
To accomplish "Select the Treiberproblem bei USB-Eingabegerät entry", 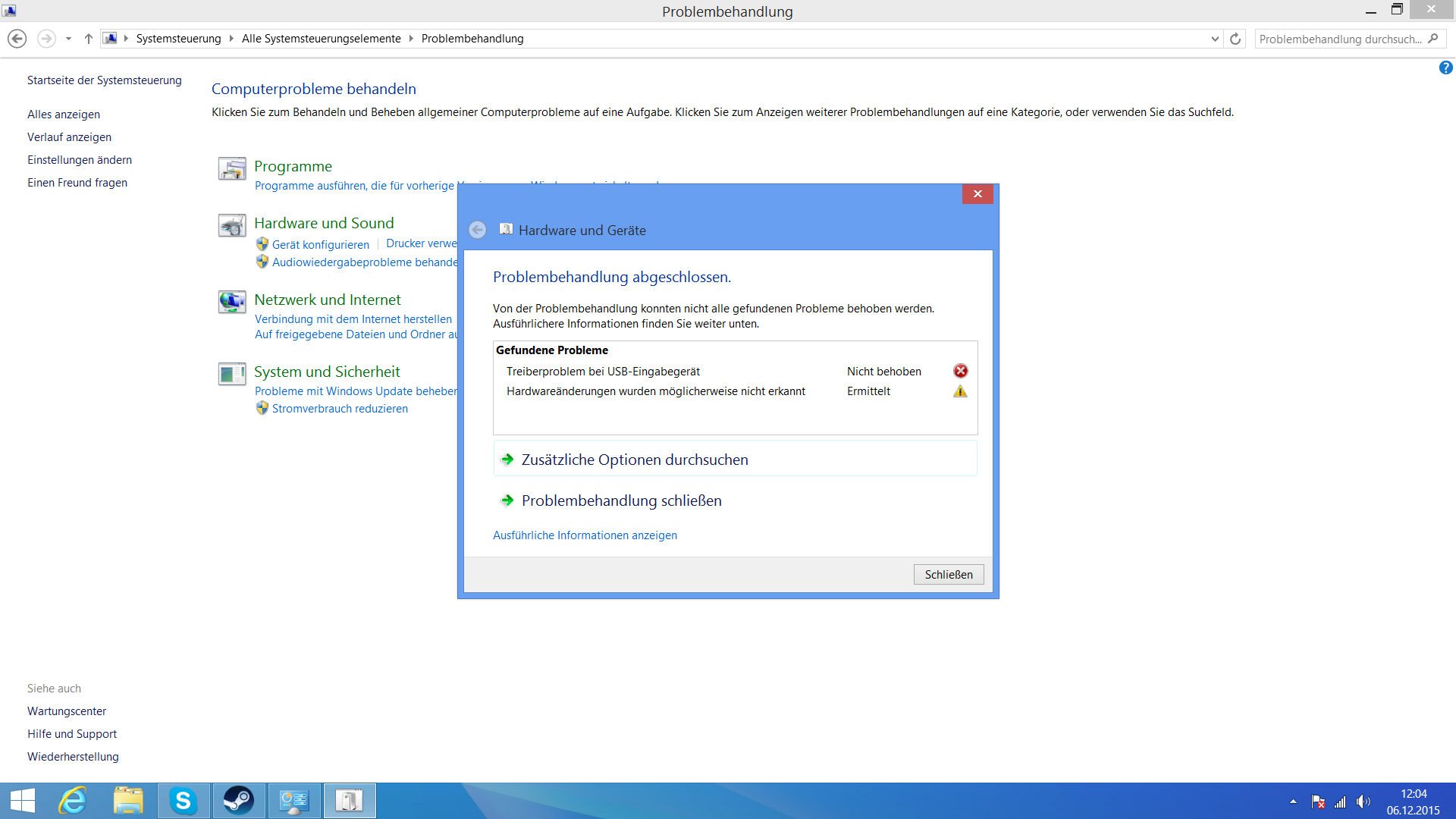I will click(603, 372).
